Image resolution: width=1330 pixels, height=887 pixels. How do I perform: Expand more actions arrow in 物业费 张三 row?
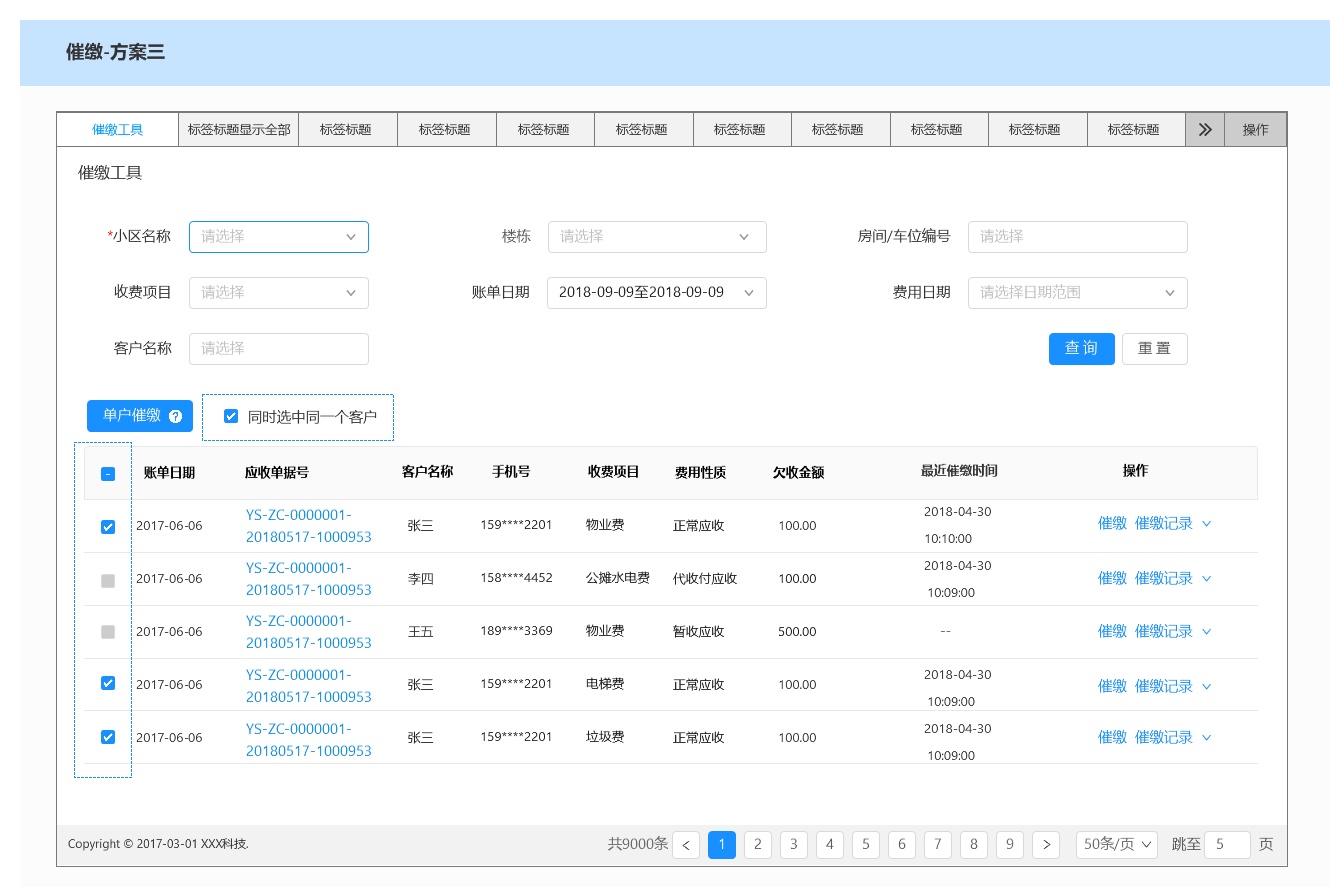point(1206,524)
